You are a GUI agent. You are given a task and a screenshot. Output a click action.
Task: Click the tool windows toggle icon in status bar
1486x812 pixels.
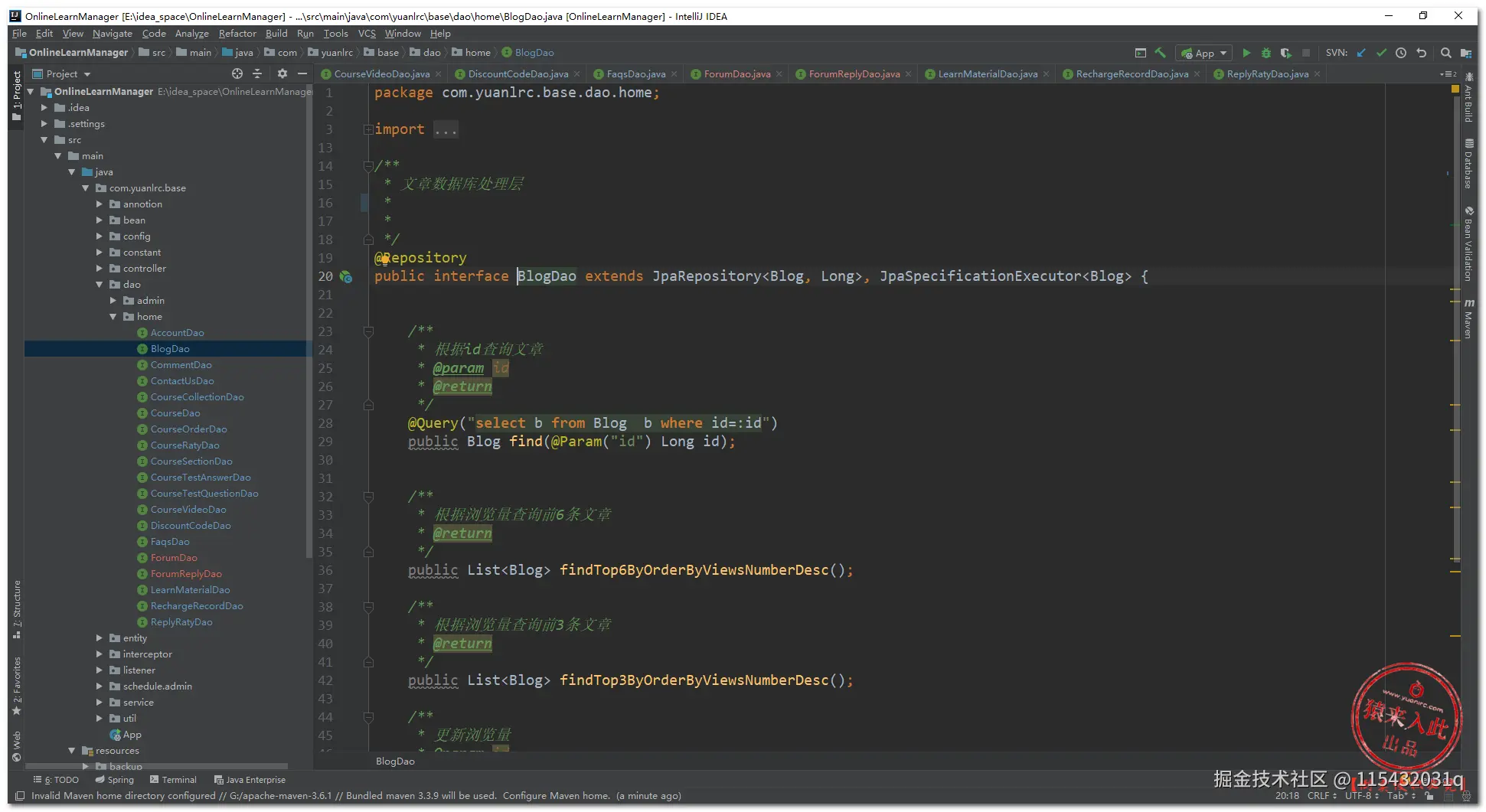coord(20,796)
